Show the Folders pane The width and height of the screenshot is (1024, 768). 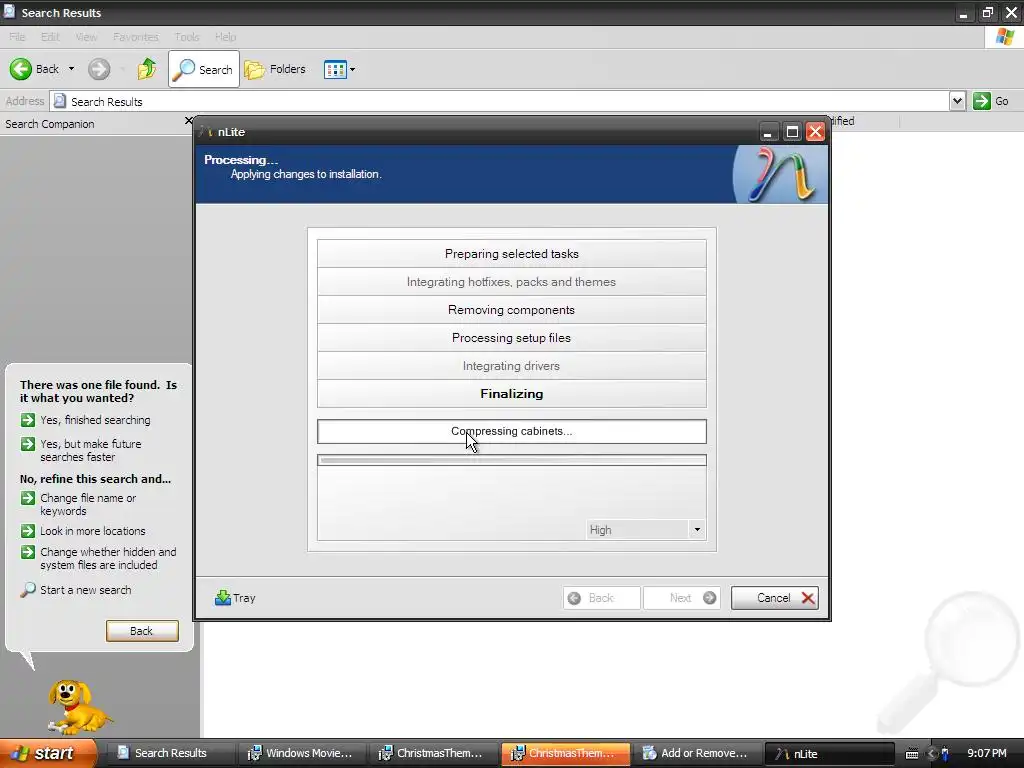(x=275, y=69)
